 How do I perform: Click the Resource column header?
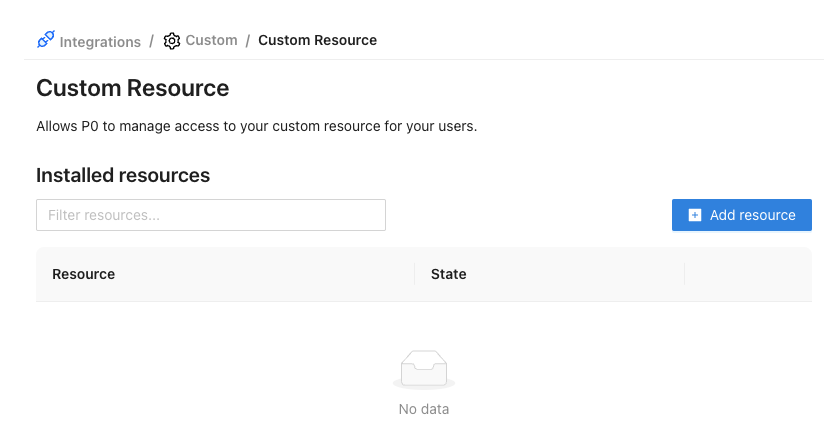coord(84,274)
